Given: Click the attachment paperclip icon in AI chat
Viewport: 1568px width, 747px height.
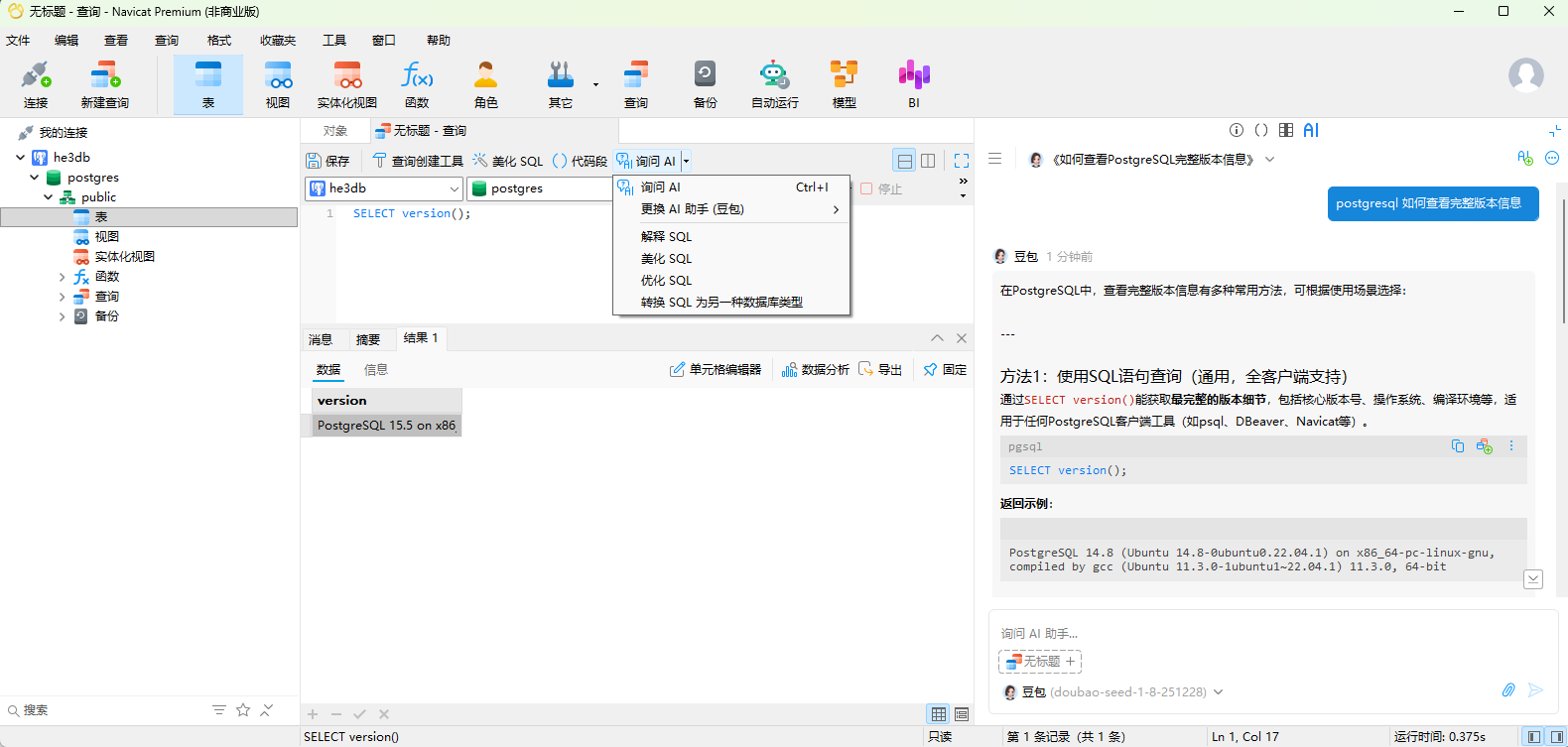Looking at the screenshot, I should coord(1508,690).
